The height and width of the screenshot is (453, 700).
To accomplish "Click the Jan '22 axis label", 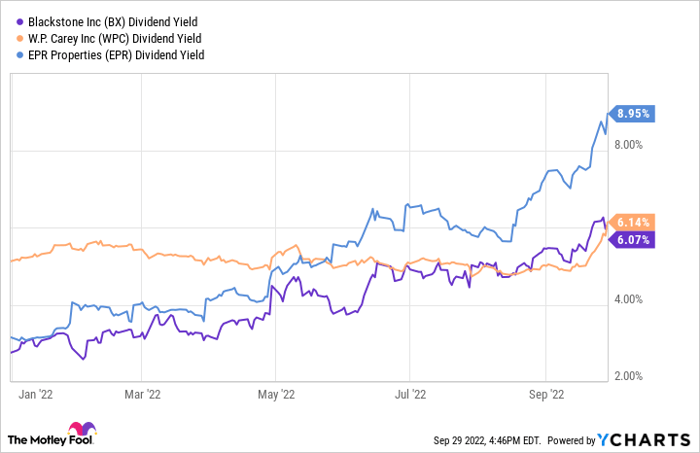I will [36, 394].
